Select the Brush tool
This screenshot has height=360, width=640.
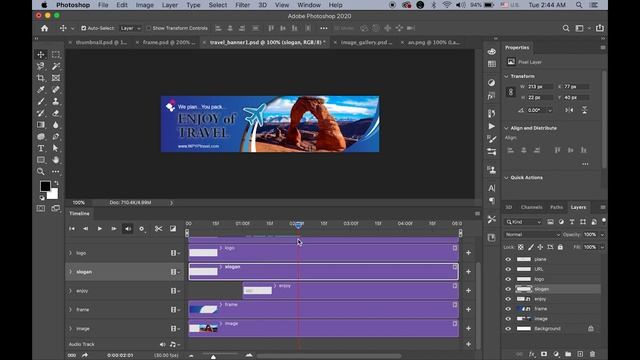click(x=41, y=101)
